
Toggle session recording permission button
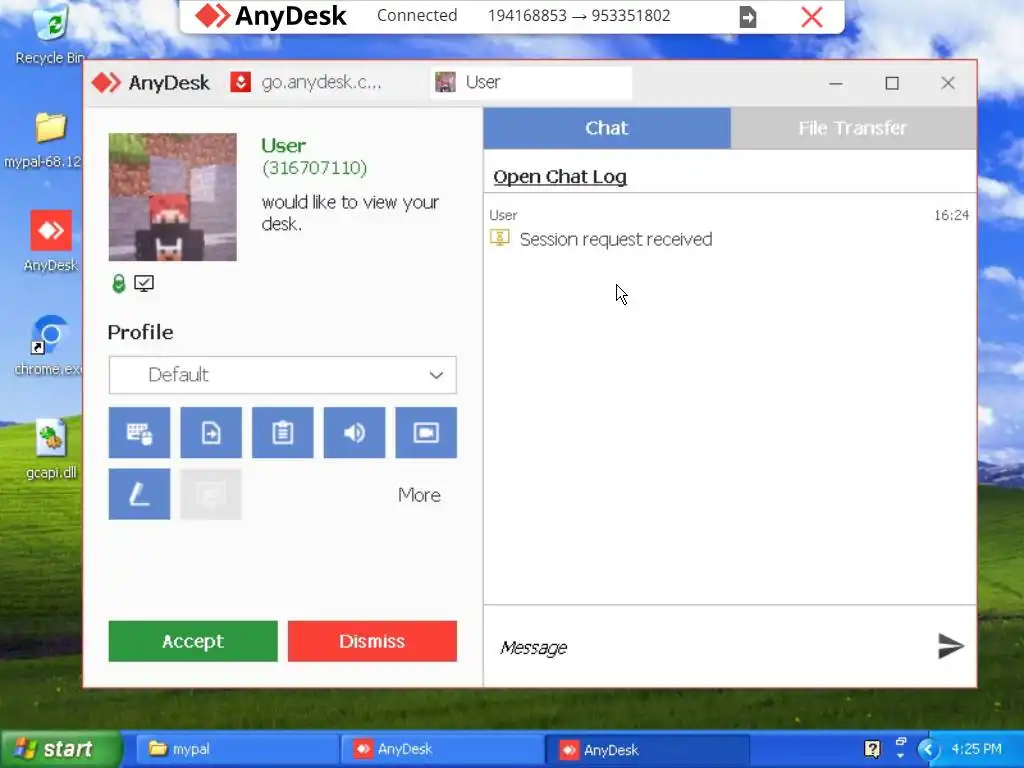pyautogui.click(x=426, y=432)
